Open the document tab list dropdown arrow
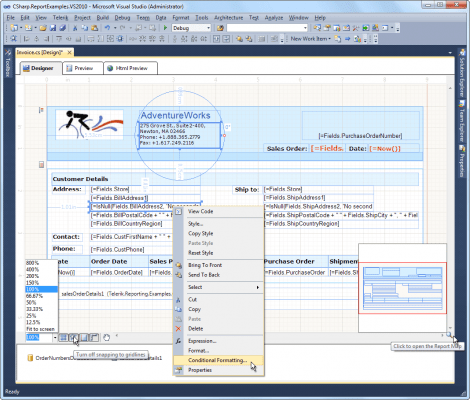Screen dimensions: 470x400 coord(450,53)
